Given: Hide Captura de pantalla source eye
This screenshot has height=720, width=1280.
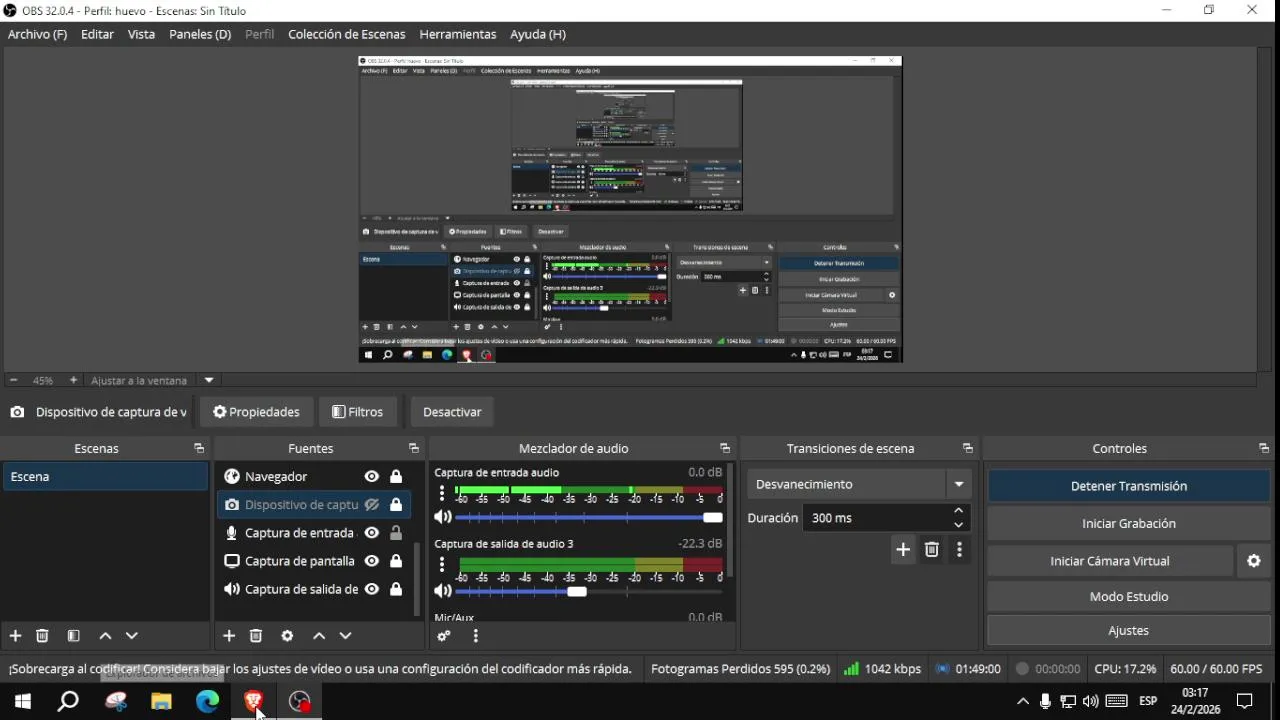Looking at the screenshot, I should point(371,561).
